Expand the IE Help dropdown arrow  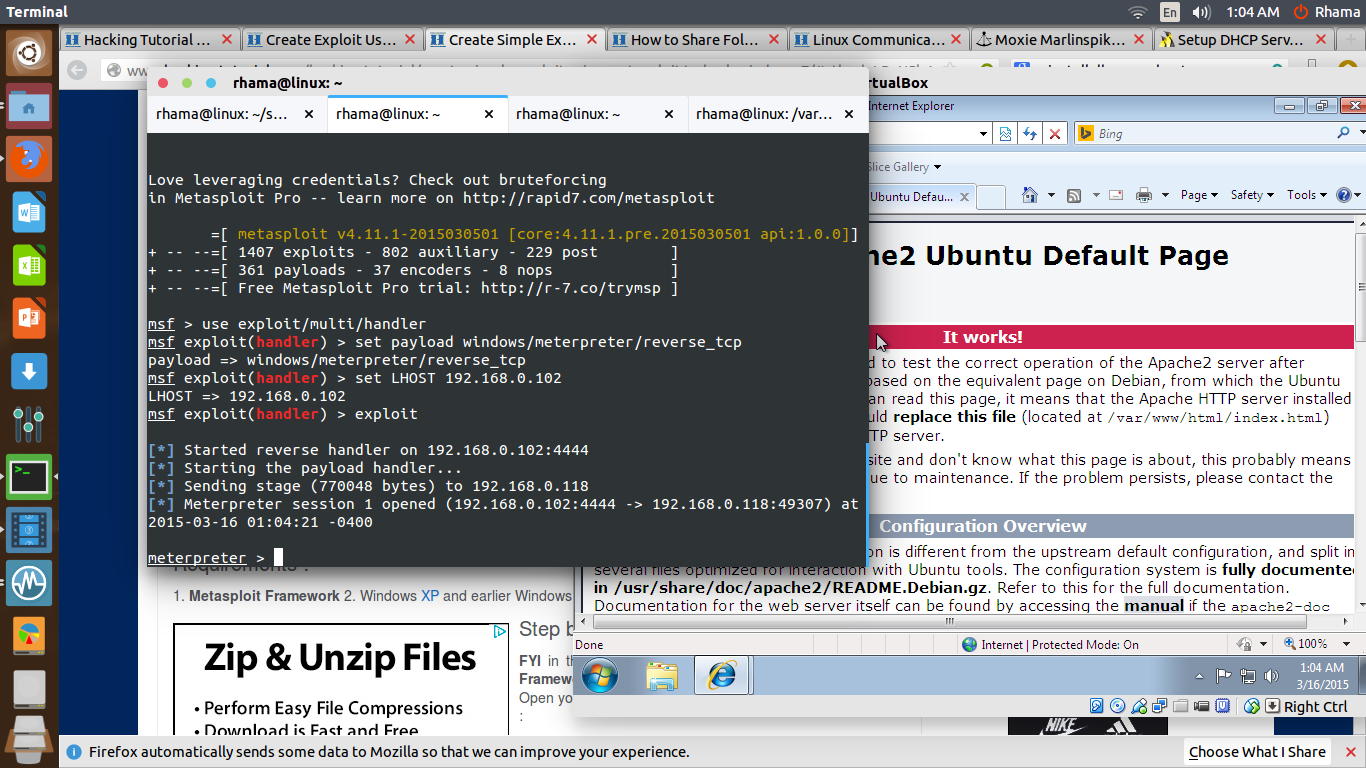[x=1358, y=195]
